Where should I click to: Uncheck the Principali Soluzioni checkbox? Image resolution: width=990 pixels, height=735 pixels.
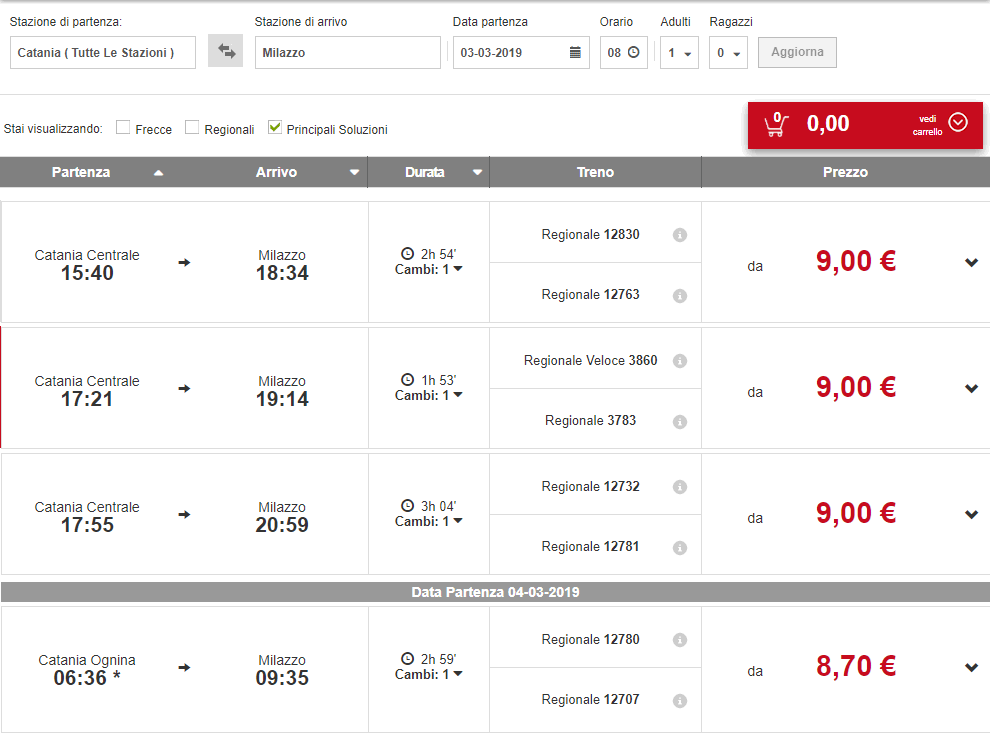point(275,128)
